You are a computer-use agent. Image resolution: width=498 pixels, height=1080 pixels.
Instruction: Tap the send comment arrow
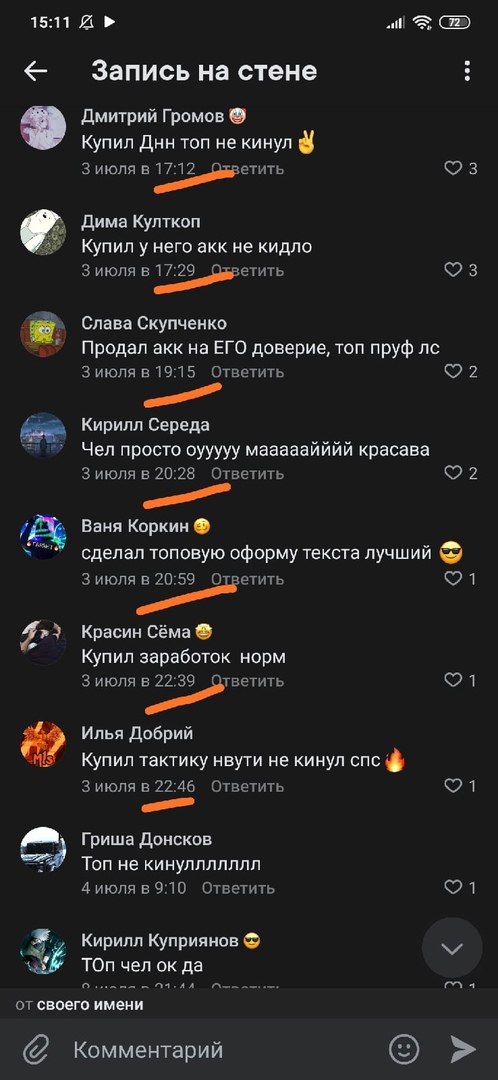[464, 1049]
